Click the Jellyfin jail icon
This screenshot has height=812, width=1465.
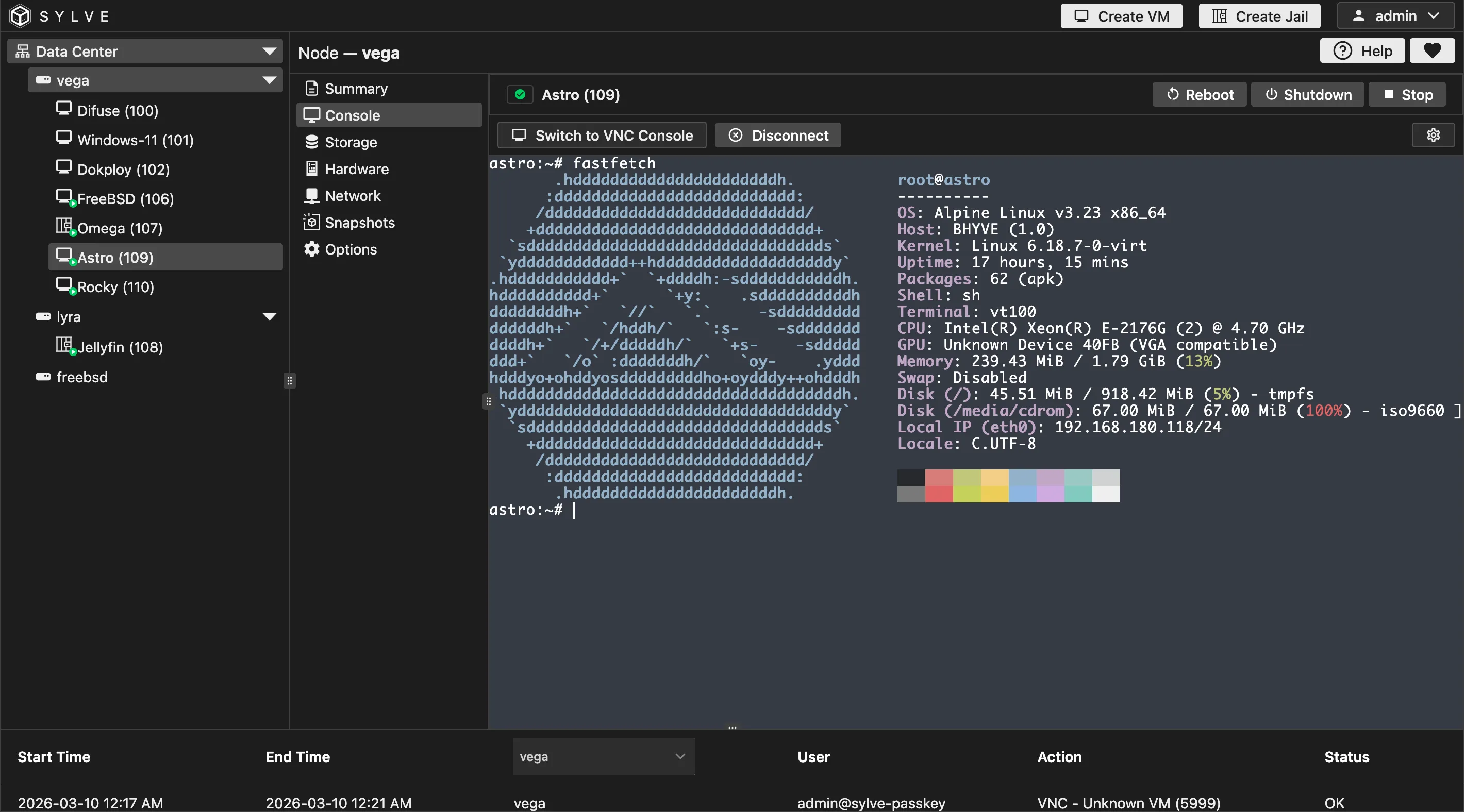tap(65, 344)
